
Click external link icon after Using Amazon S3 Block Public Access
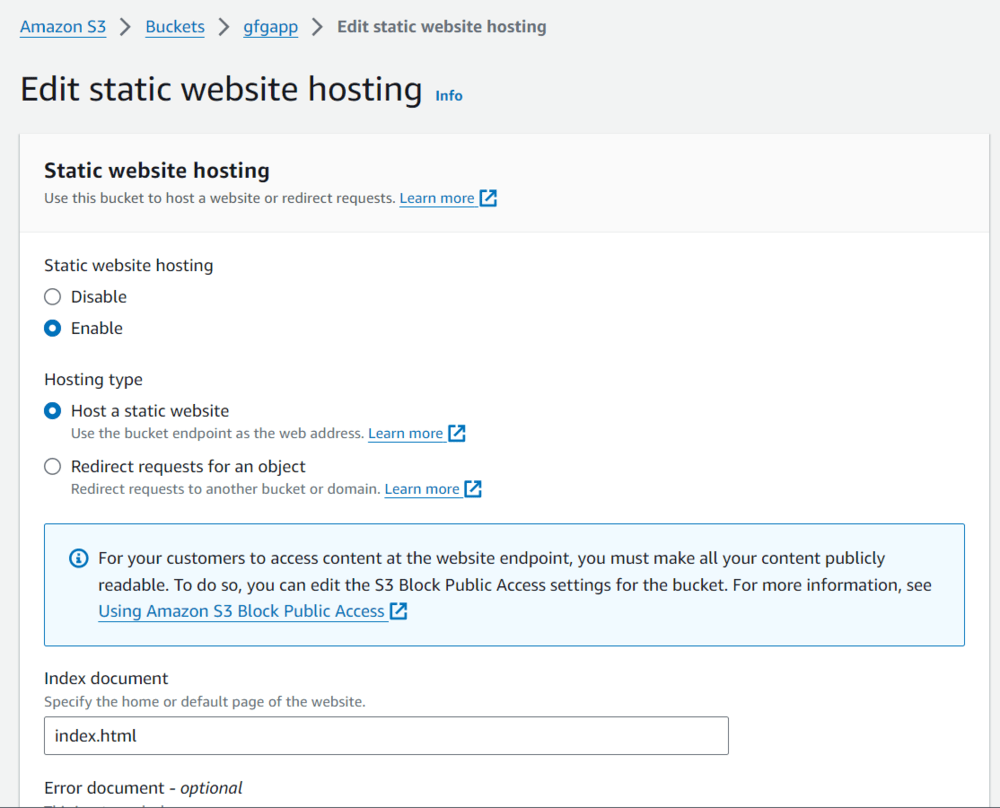pos(398,611)
